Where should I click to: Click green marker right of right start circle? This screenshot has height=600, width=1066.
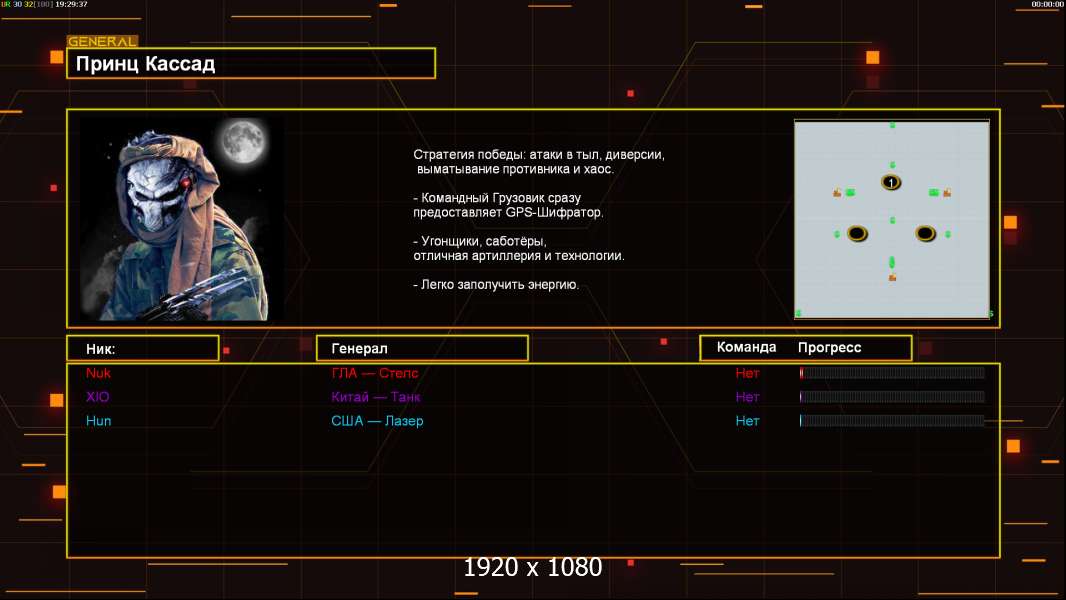point(948,234)
